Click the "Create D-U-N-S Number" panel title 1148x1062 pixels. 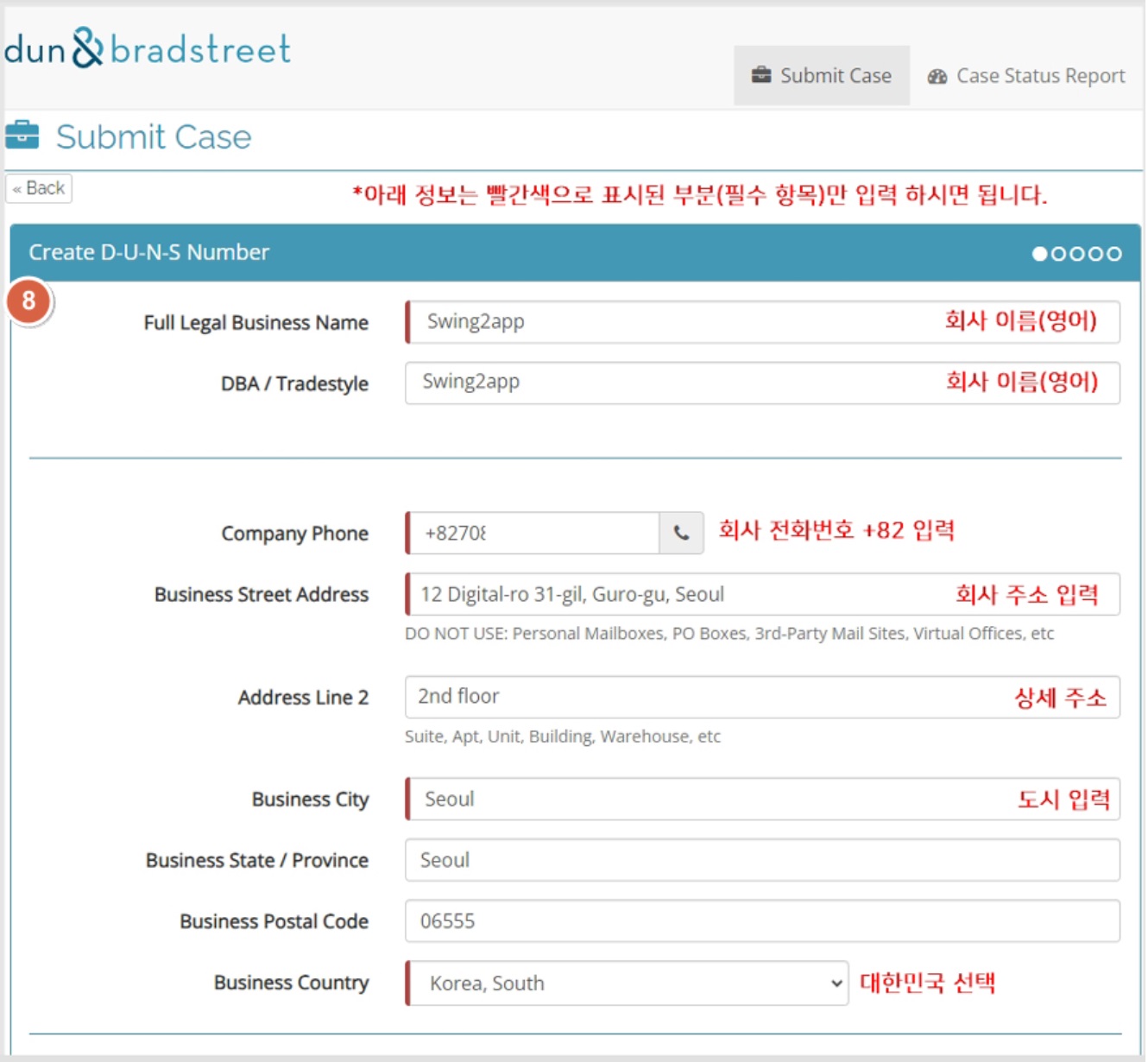[x=149, y=252]
